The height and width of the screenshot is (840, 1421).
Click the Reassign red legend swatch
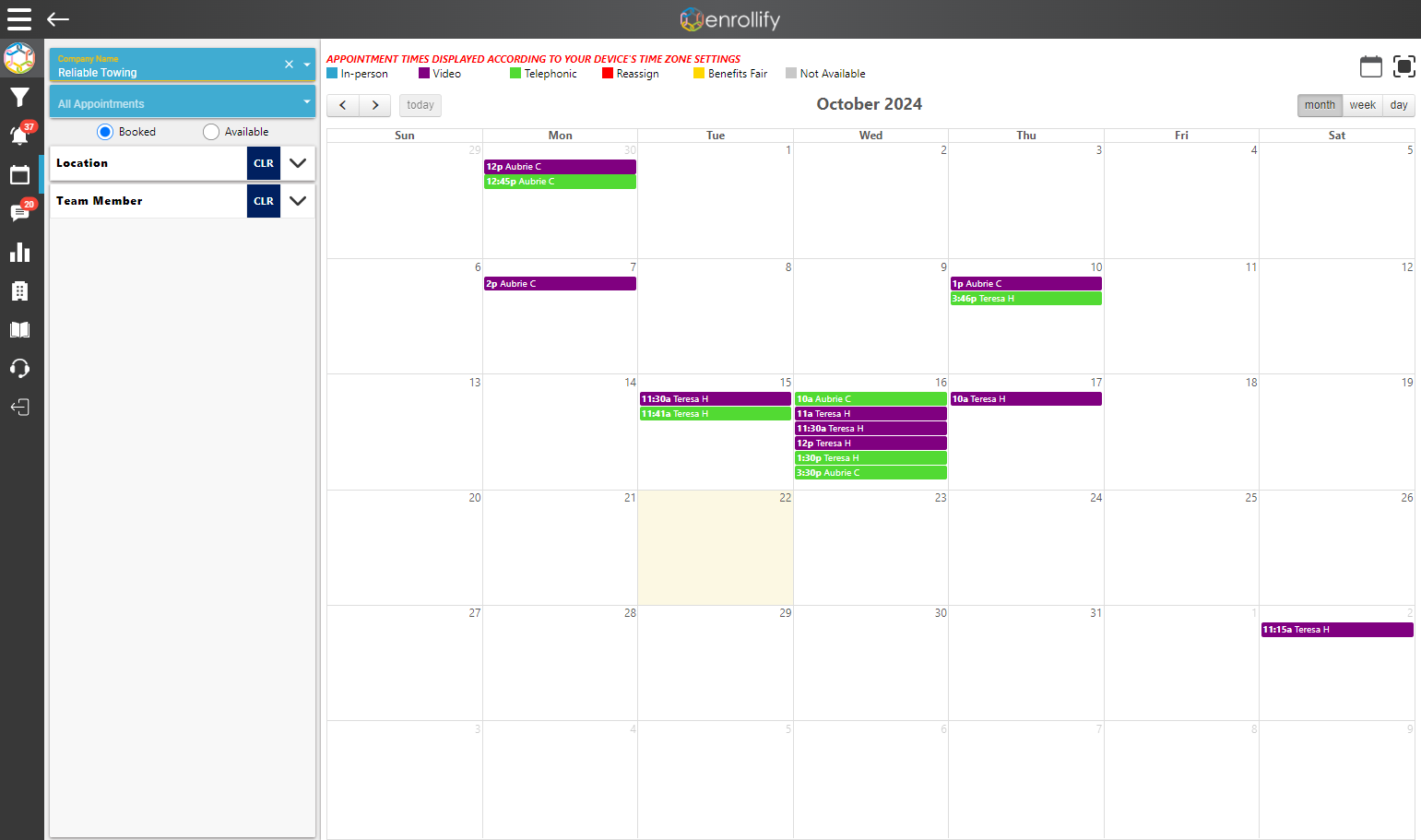pyautogui.click(x=608, y=73)
